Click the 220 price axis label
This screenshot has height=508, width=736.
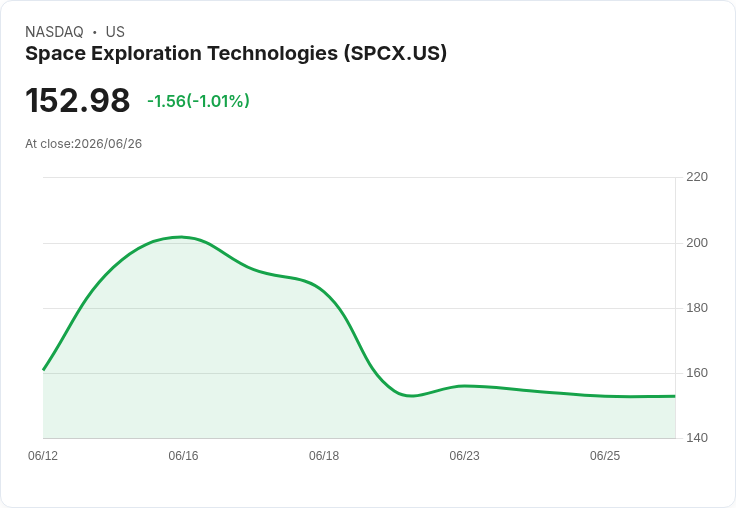click(697, 177)
